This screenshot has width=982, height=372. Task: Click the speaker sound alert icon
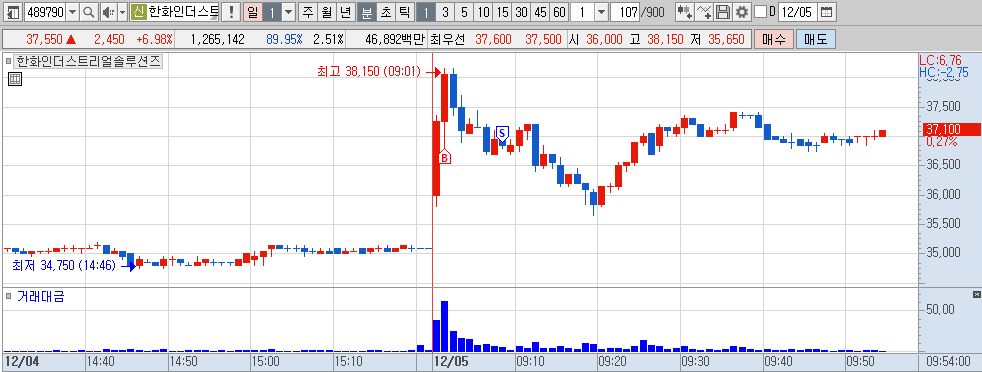click(108, 11)
